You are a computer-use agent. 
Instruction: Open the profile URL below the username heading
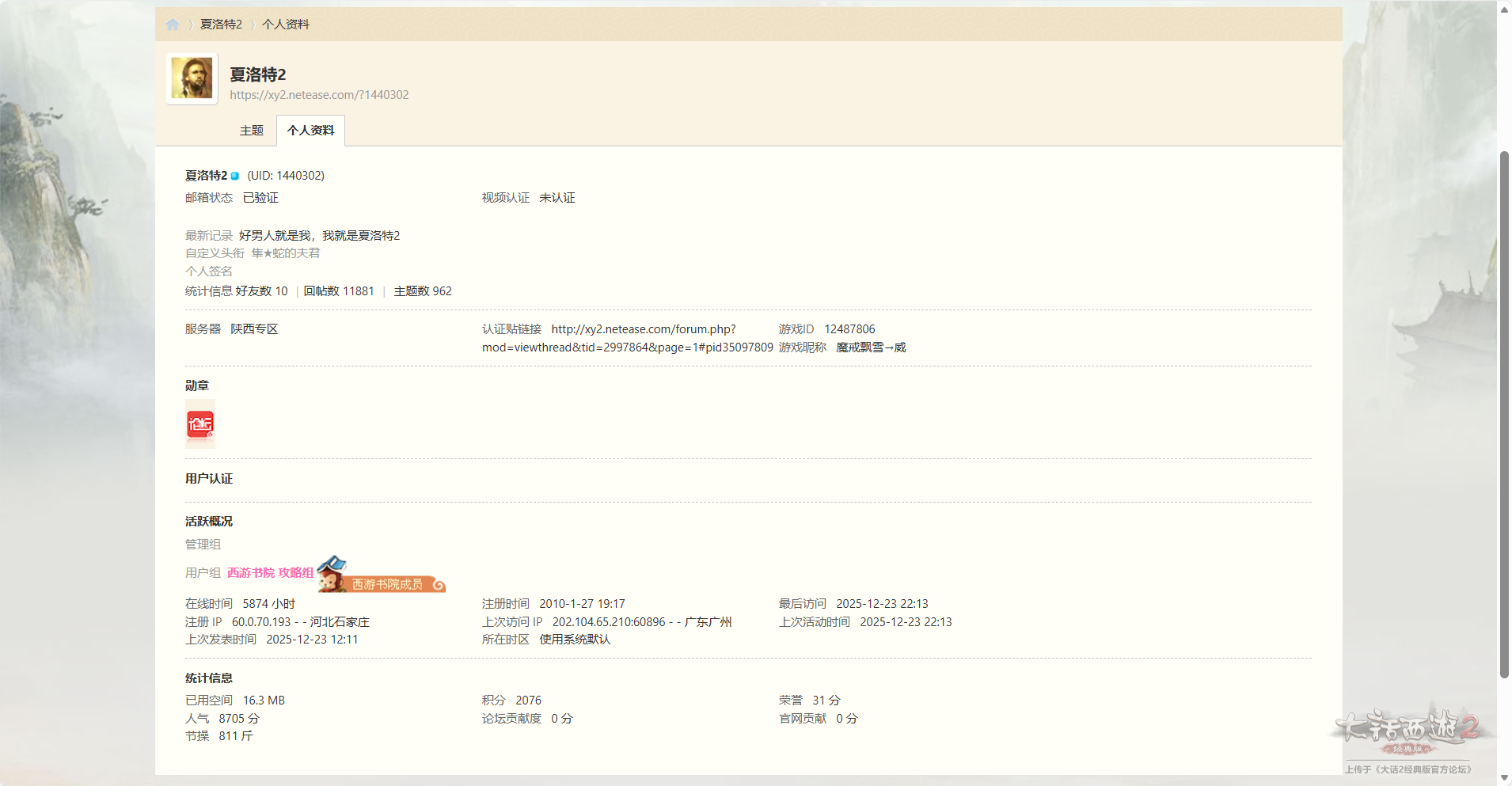point(319,95)
